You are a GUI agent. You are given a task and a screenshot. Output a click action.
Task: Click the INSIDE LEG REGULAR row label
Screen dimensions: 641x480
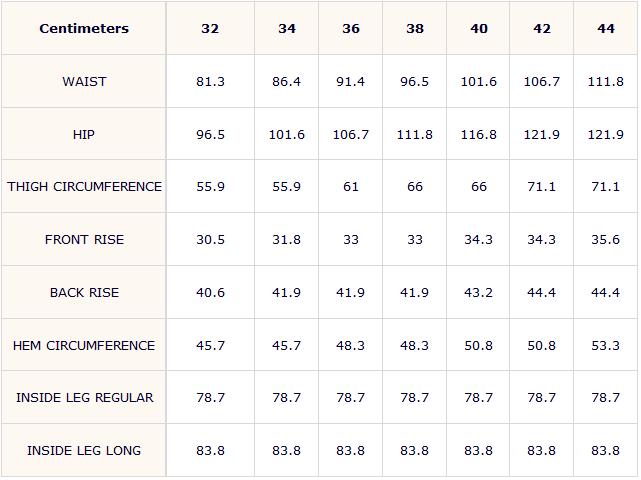(x=84, y=398)
